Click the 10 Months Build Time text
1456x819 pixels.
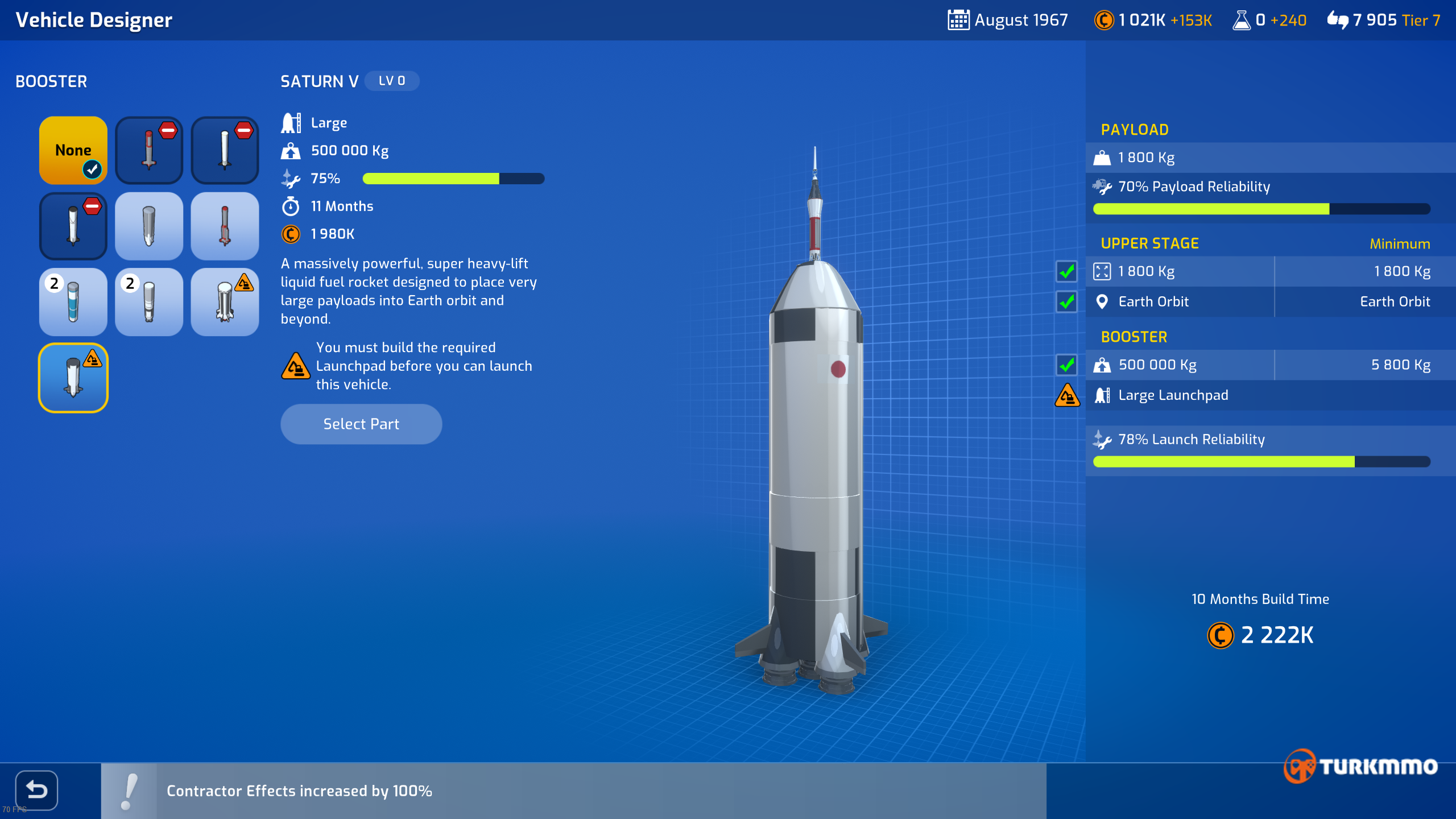1260,599
